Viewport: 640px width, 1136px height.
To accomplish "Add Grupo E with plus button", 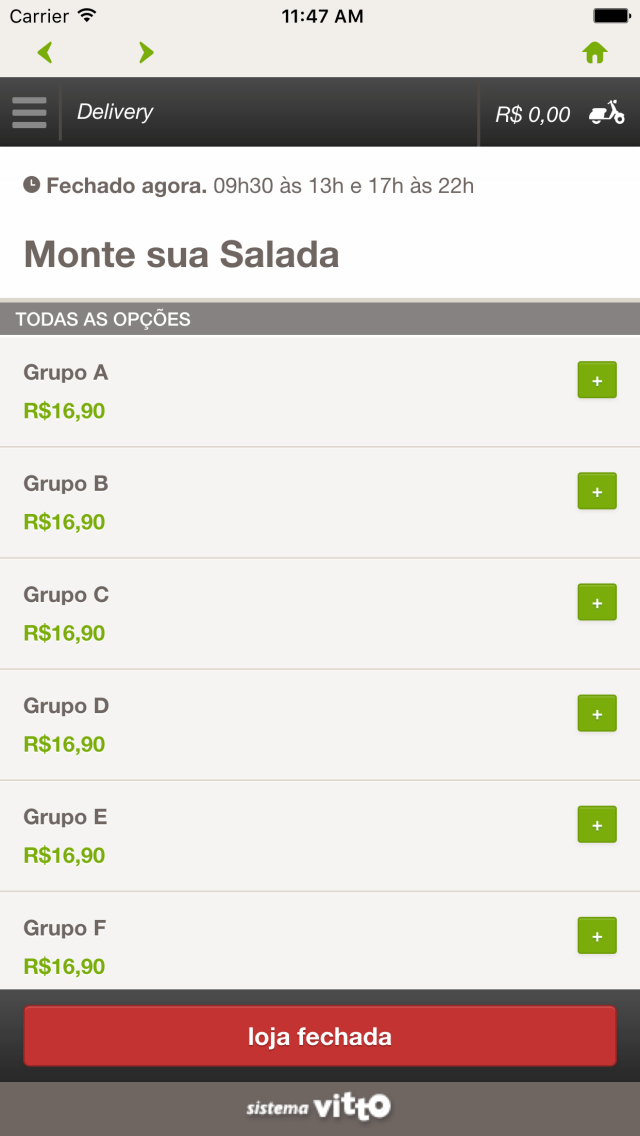I will point(597,824).
